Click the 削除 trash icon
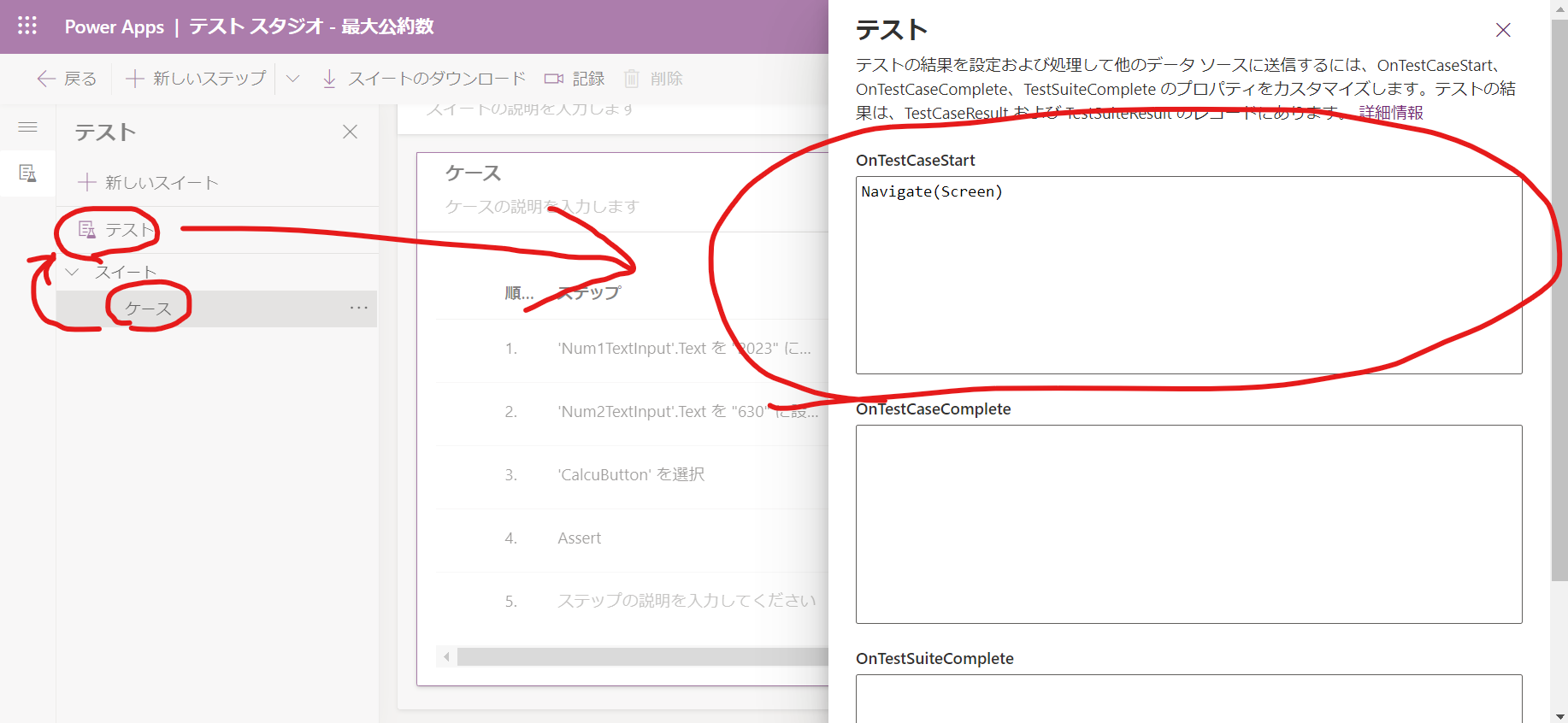 (632, 79)
